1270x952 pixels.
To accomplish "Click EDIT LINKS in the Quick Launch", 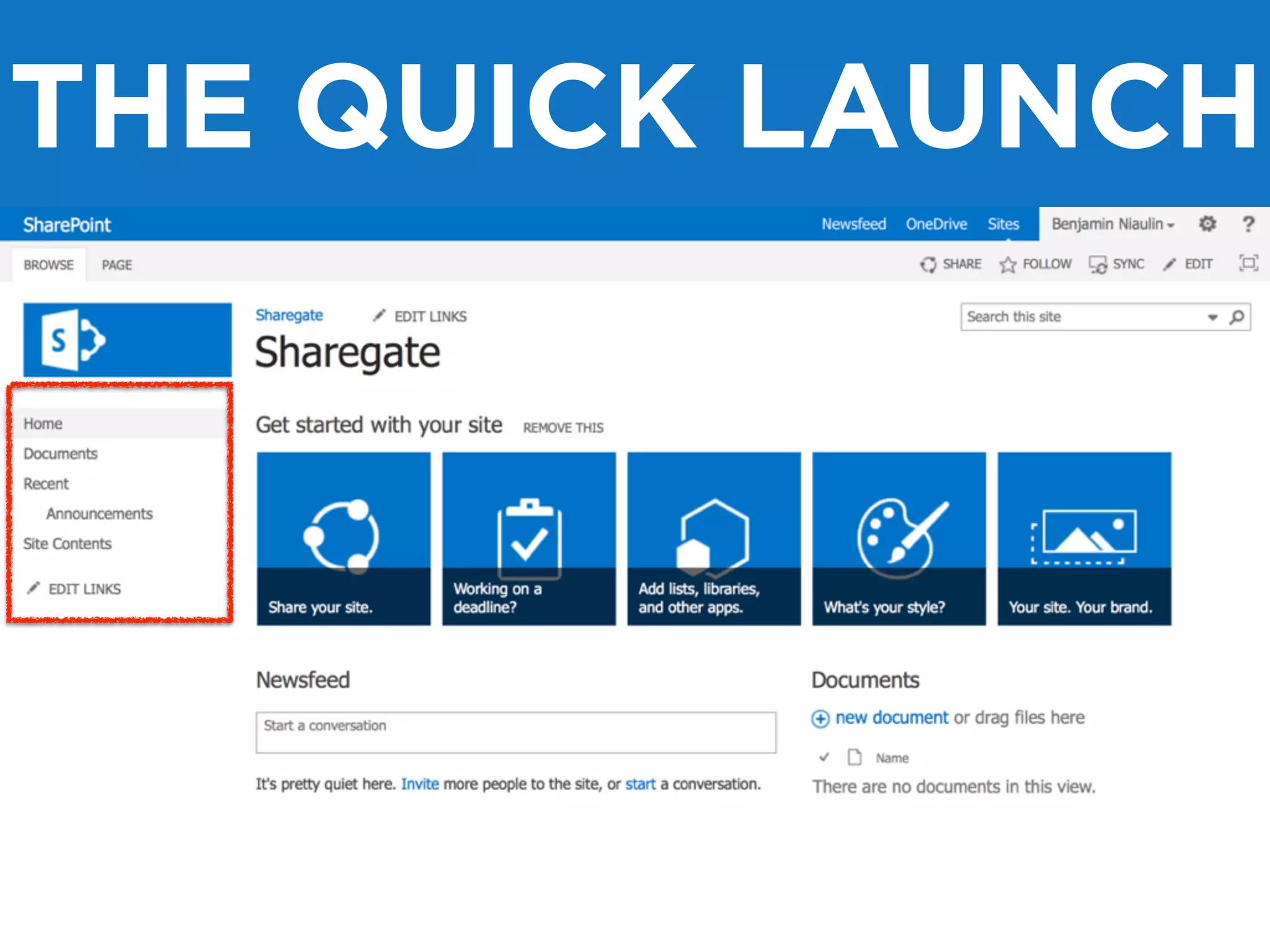I will click(84, 589).
